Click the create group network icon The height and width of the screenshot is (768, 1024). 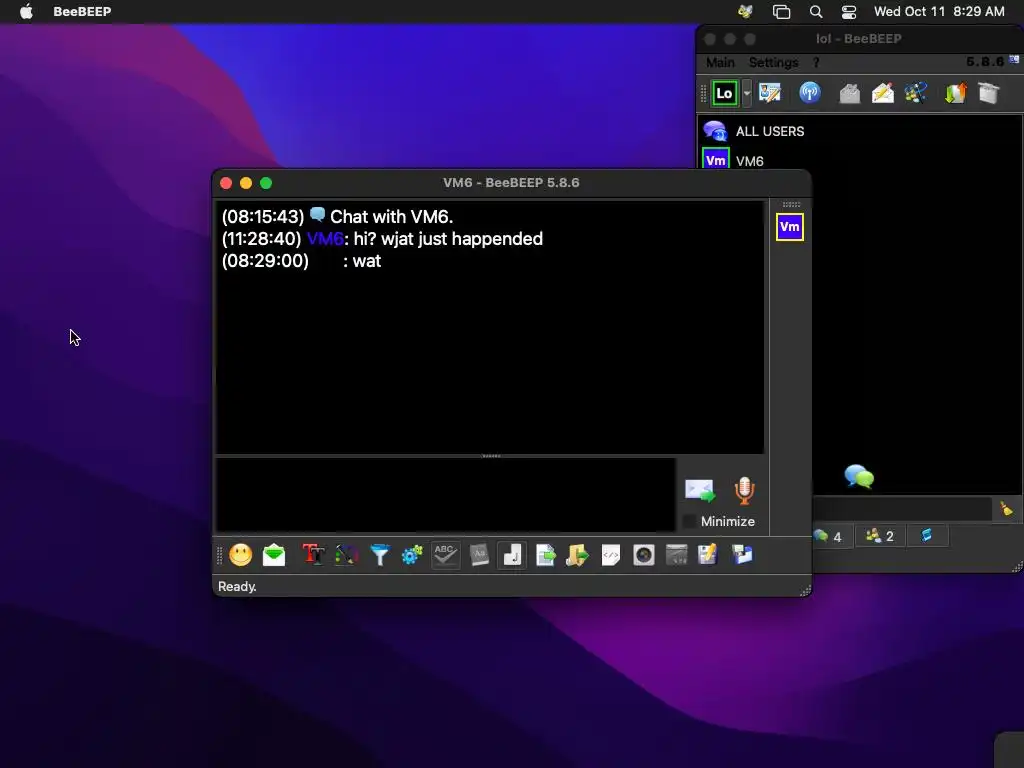[x=916, y=93]
